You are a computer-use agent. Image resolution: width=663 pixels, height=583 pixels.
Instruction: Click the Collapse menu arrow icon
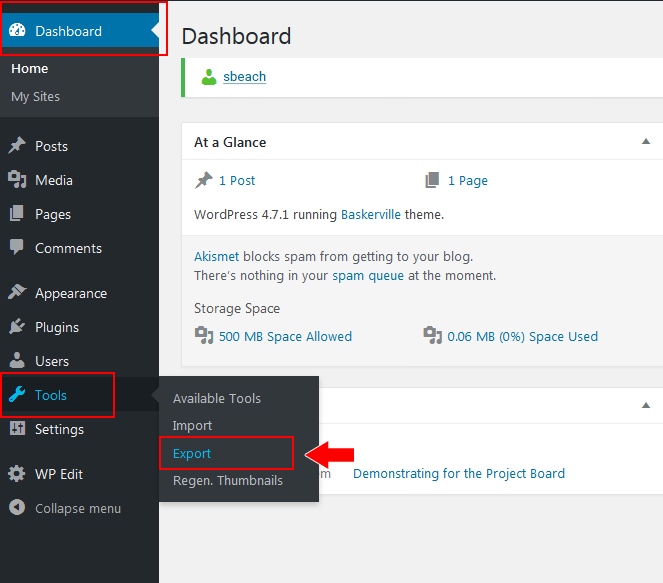(x=17, y=507)
